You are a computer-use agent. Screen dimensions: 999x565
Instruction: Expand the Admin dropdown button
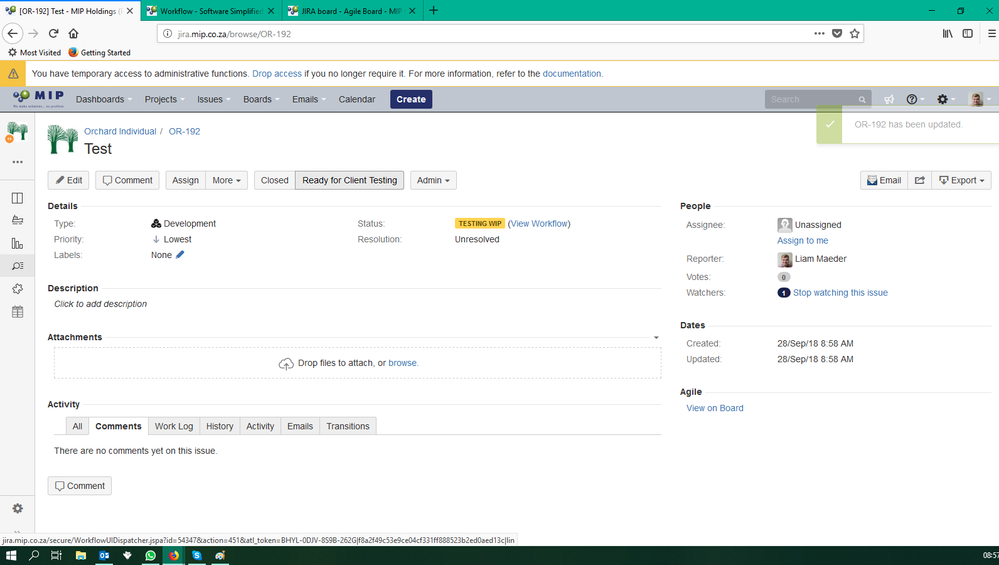(433, 180)
